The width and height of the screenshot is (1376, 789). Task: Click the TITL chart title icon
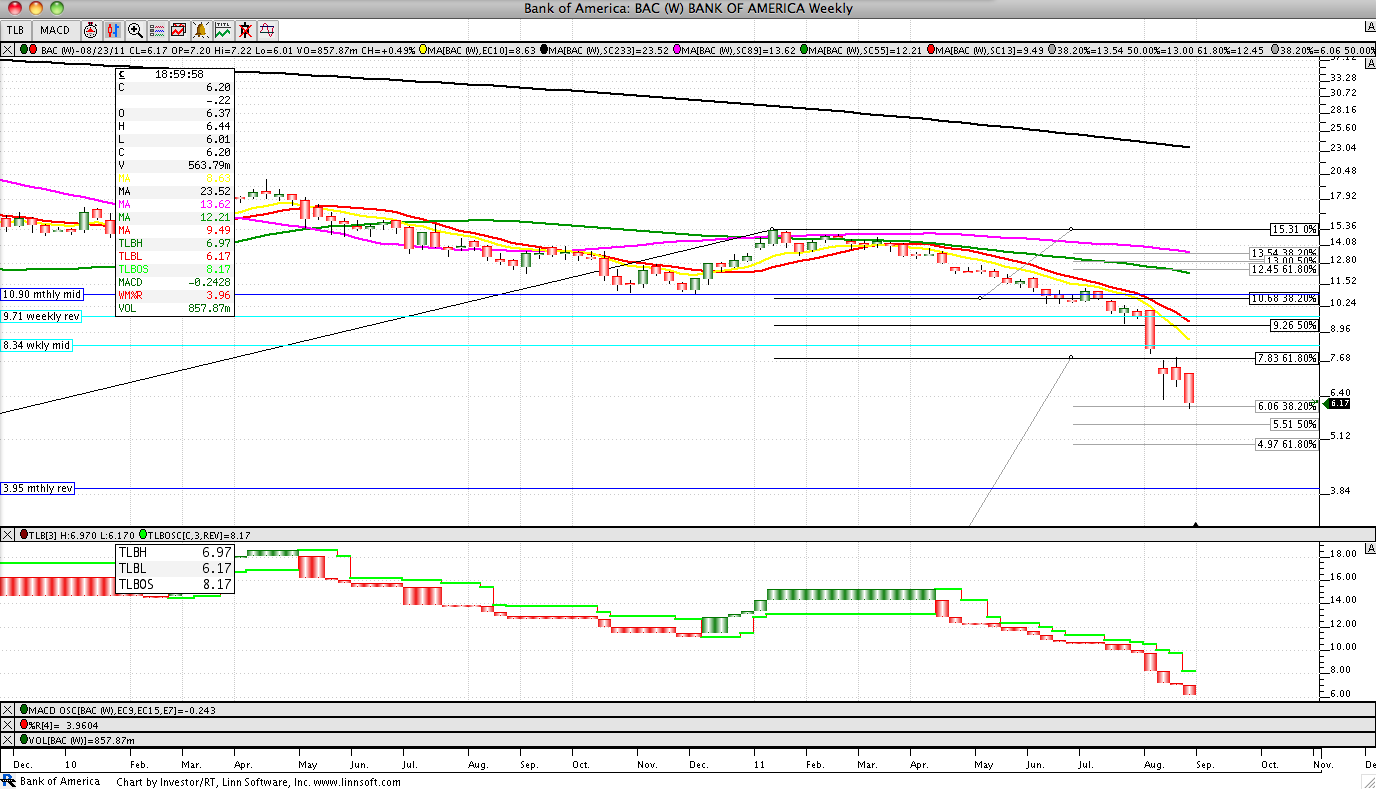pyautogui.click(x=222, y=30)
